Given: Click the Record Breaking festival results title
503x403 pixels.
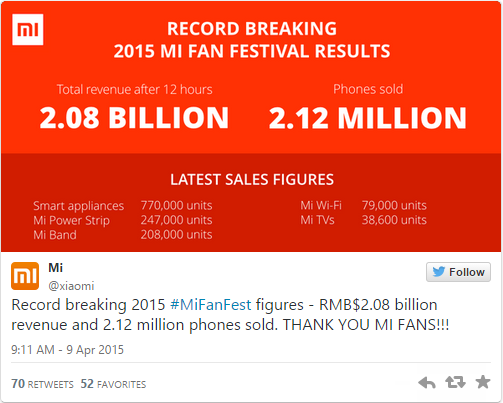Looking at the screenshot, I should pos(252,40).
